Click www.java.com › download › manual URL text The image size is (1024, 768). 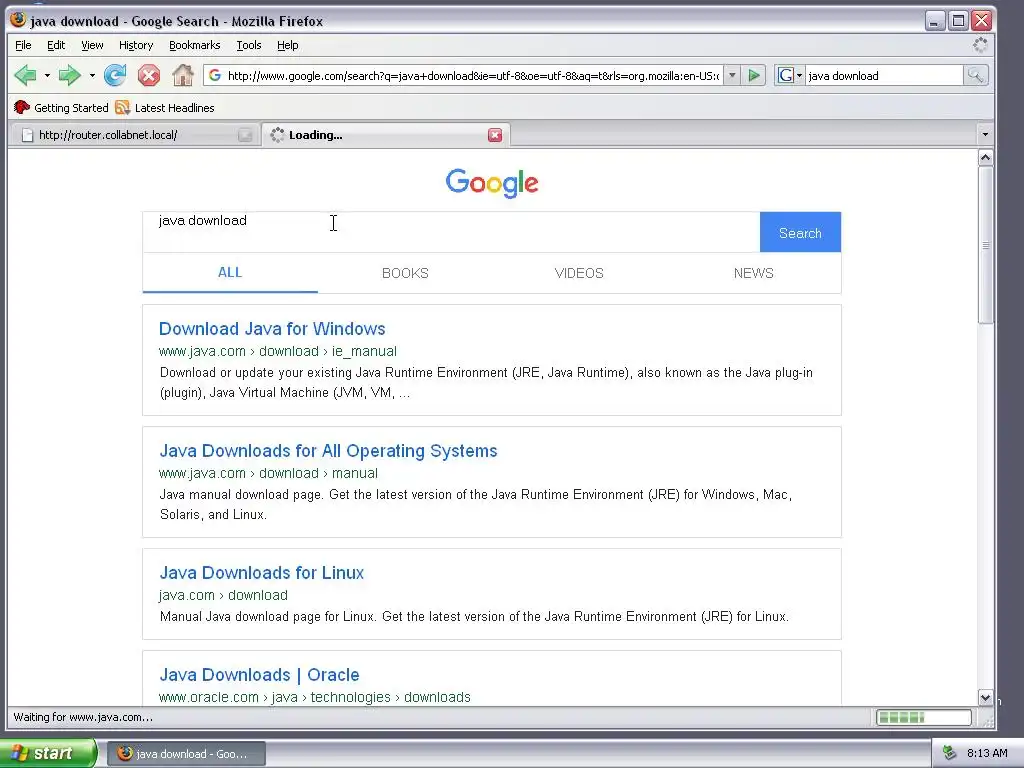click(x=268, y=473)
